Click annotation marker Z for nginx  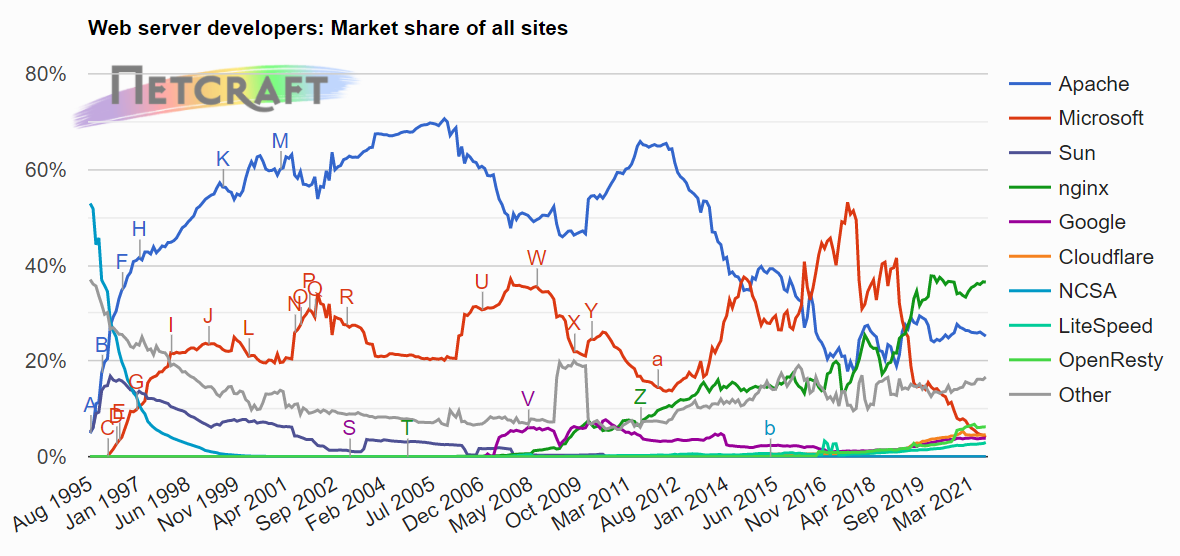640,396
